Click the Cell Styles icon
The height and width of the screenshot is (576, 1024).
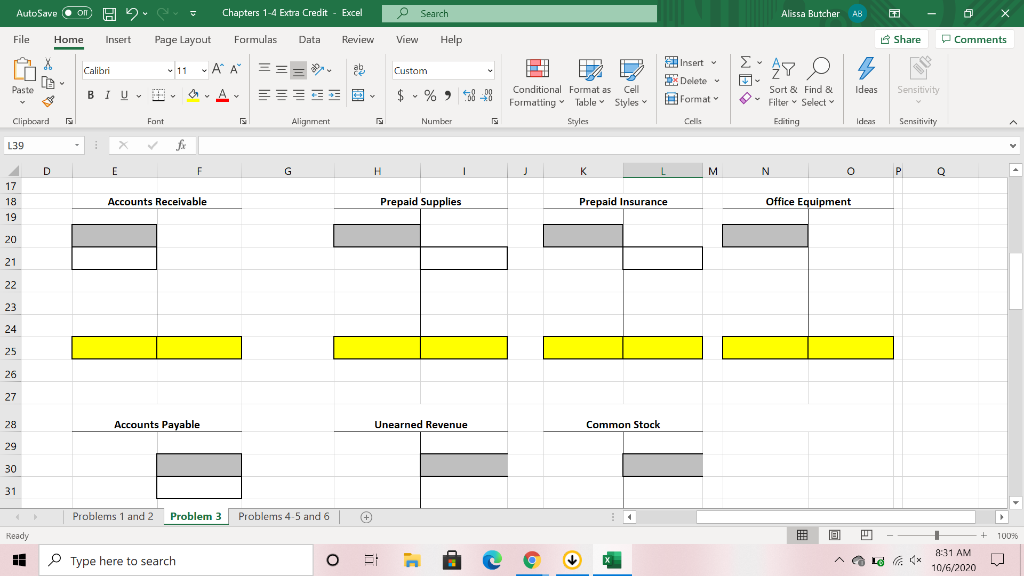tap(629, 85)
